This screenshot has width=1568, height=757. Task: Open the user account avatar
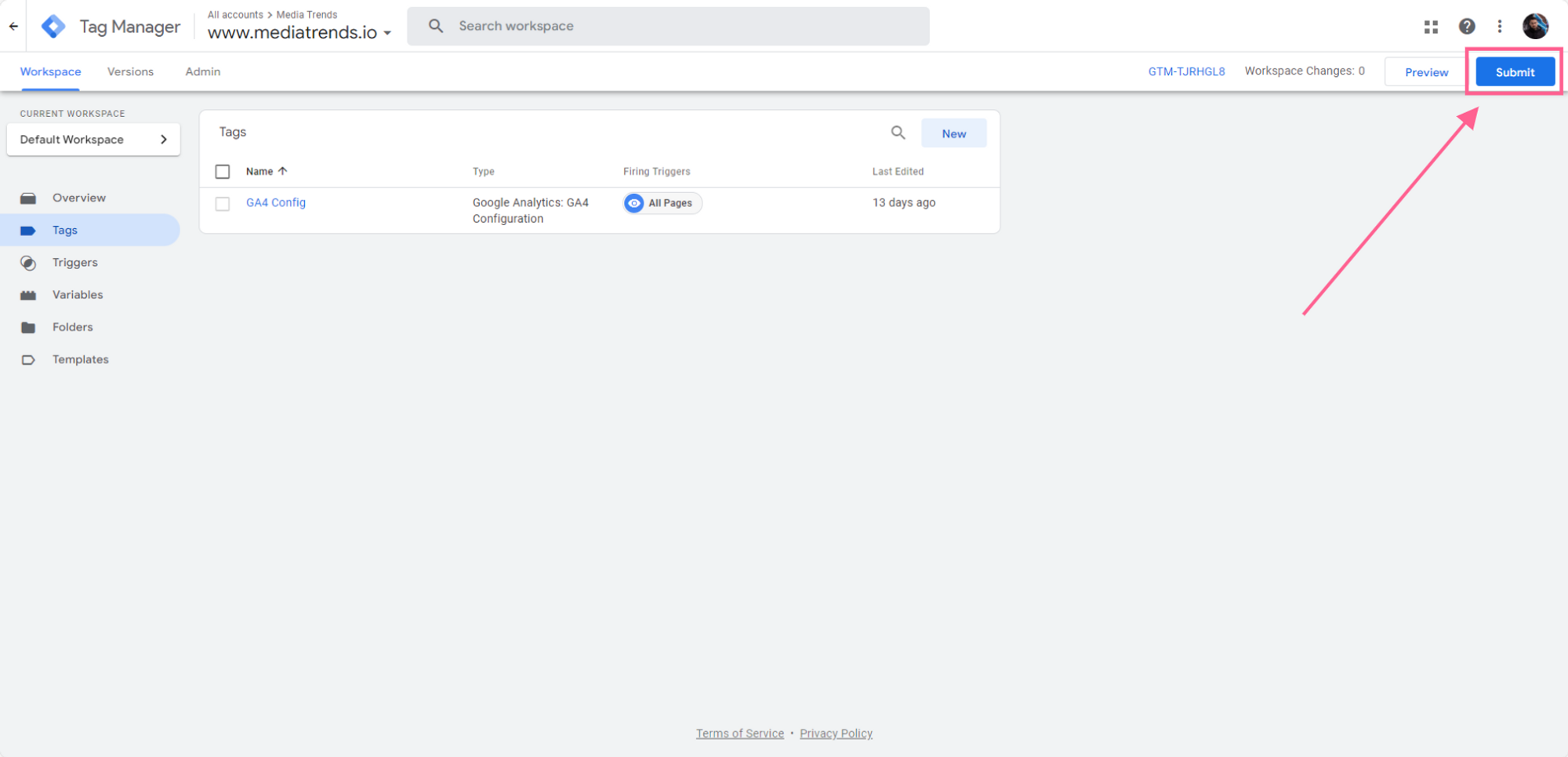pos(1535,26)
